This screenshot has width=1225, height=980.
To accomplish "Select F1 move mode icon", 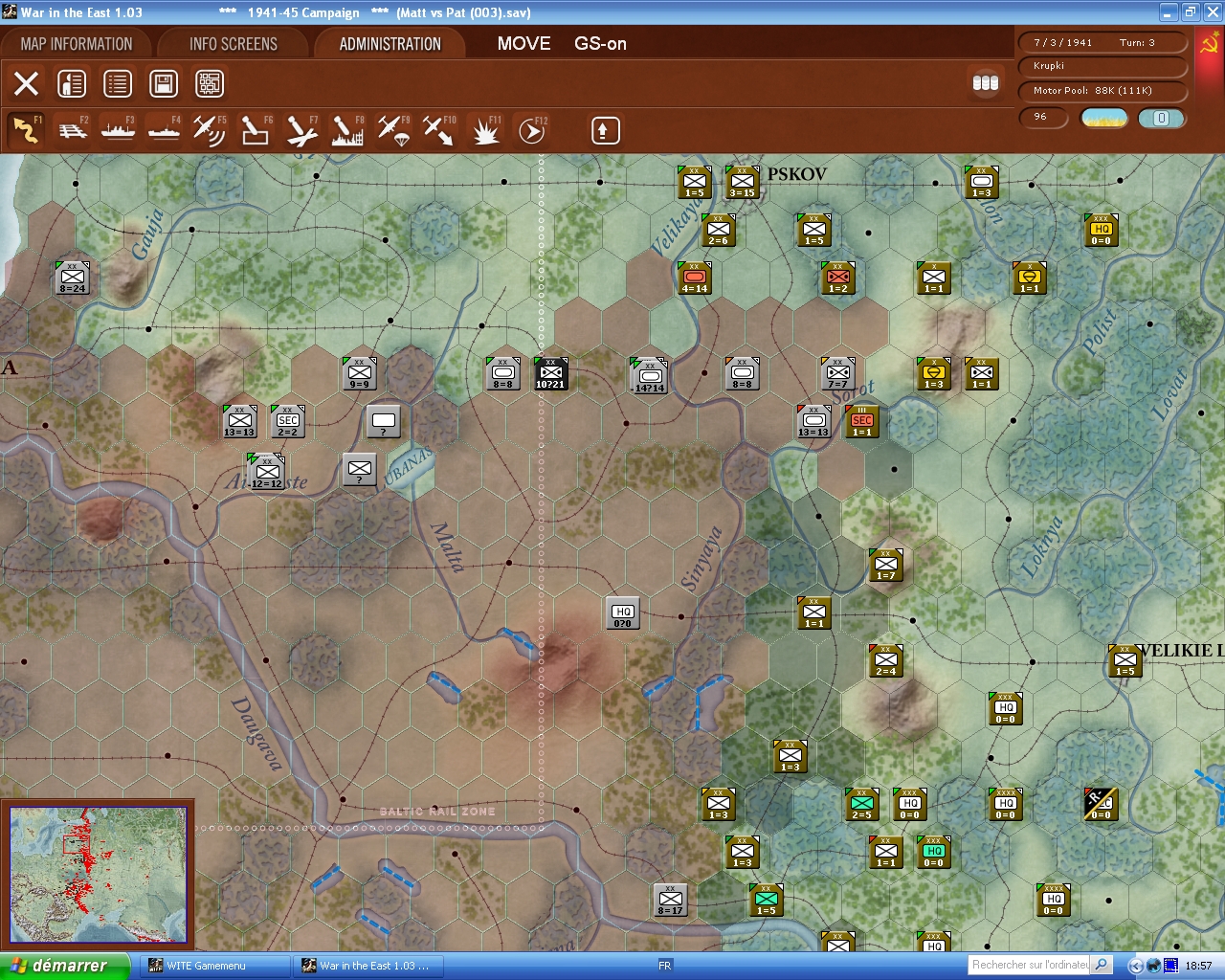I will 26,130.
